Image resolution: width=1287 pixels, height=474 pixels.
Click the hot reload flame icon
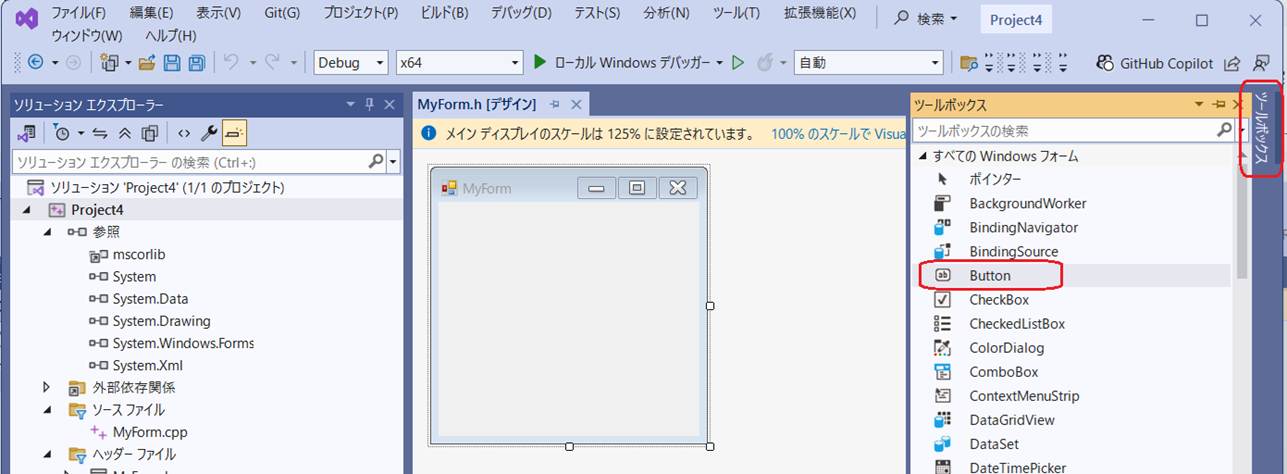[x=765, y=62]
